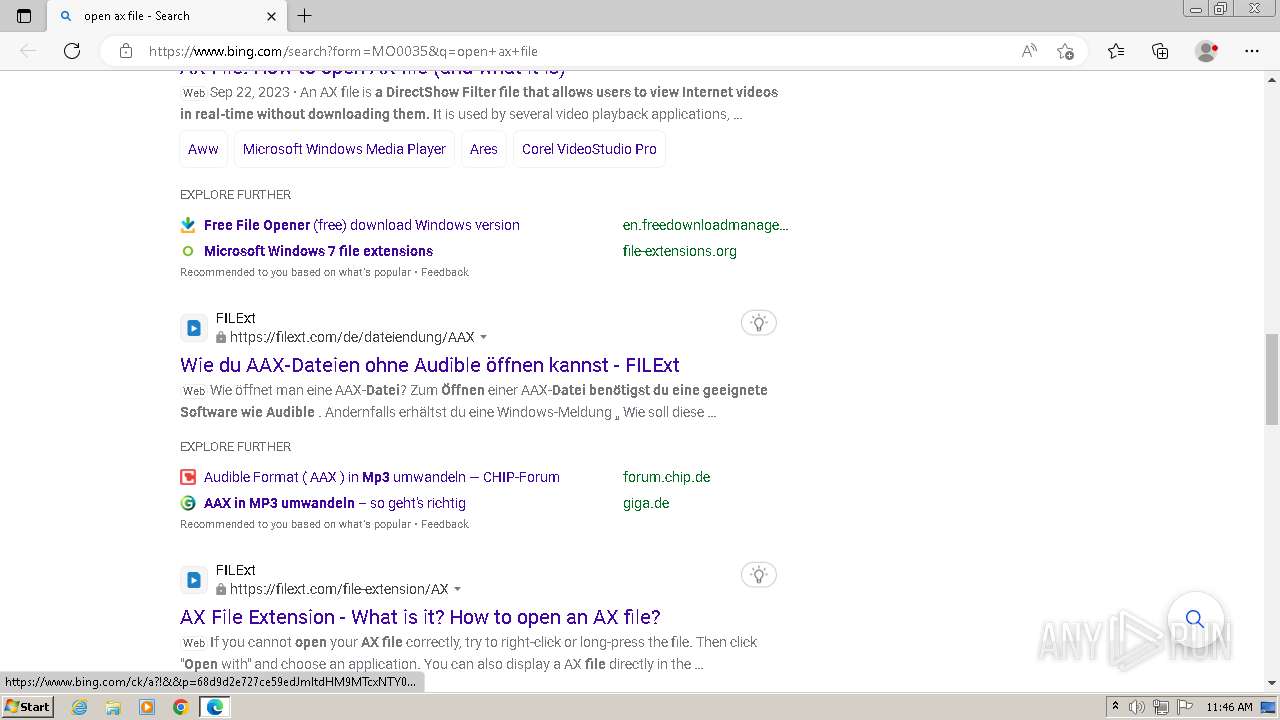Show hidden system tray icons
The height and width of the screenshot is (720, 1280).
click(1116, 707)
